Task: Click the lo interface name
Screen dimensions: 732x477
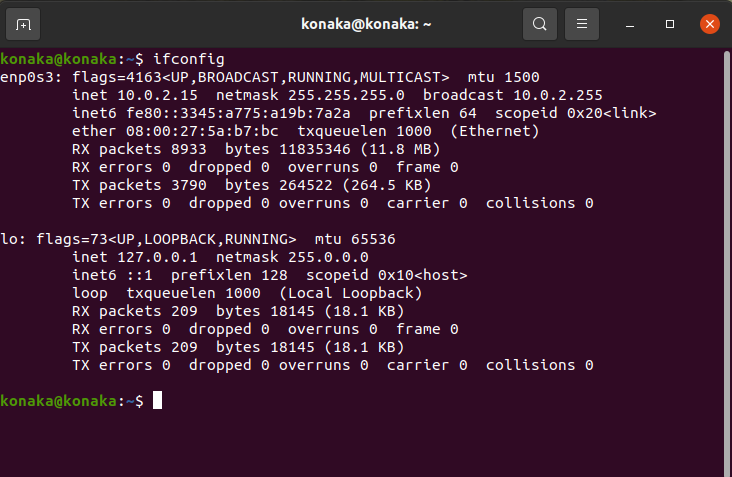Action: 9,239
